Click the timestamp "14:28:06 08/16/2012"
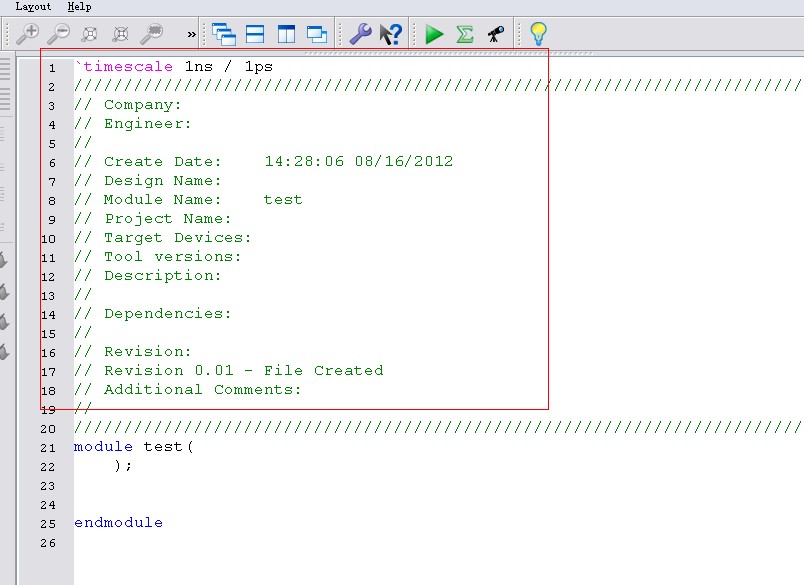Viewport: 804px width, 585px height. tap(359, 162)
